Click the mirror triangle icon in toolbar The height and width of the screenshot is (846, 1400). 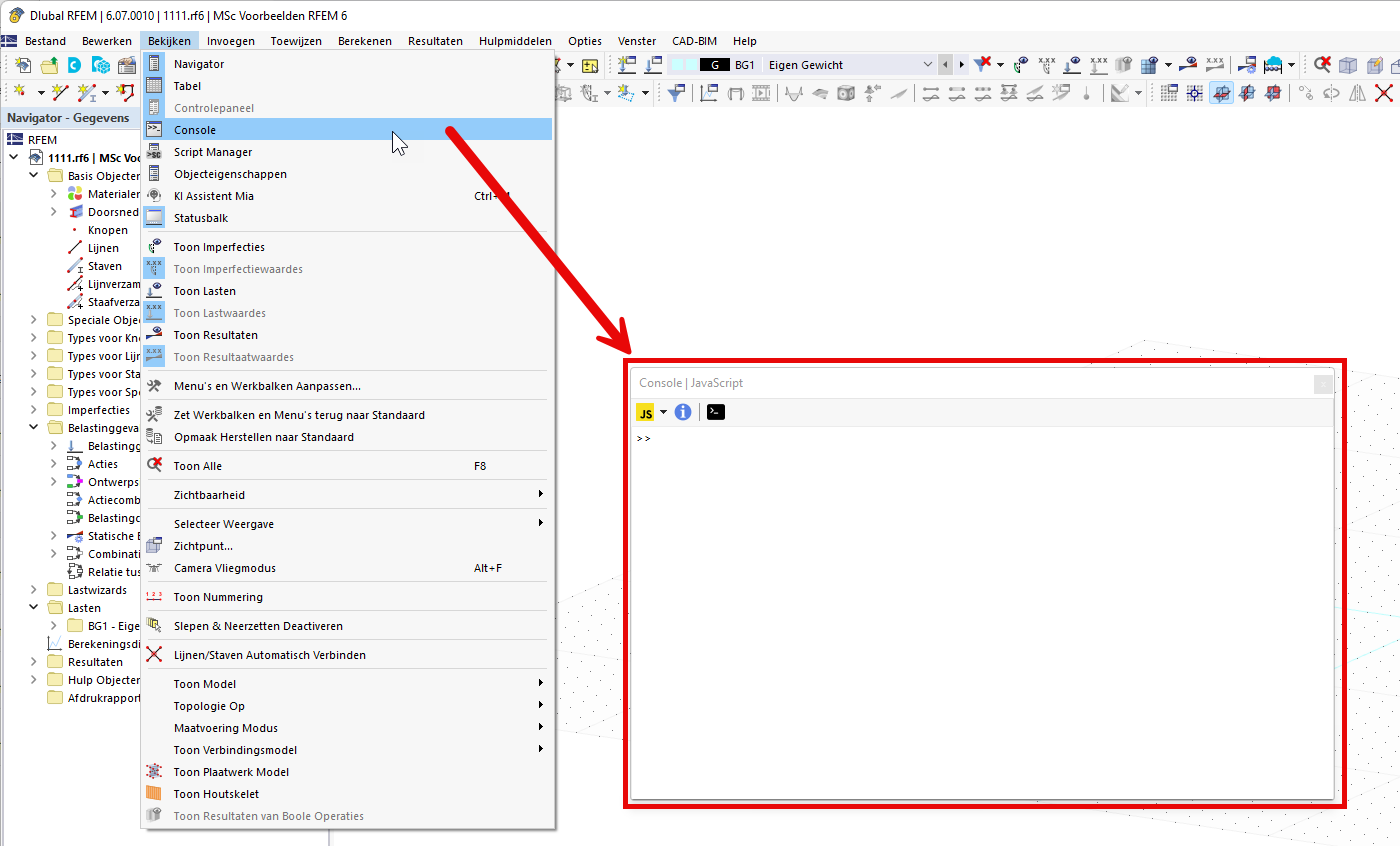click(1357, 93)
